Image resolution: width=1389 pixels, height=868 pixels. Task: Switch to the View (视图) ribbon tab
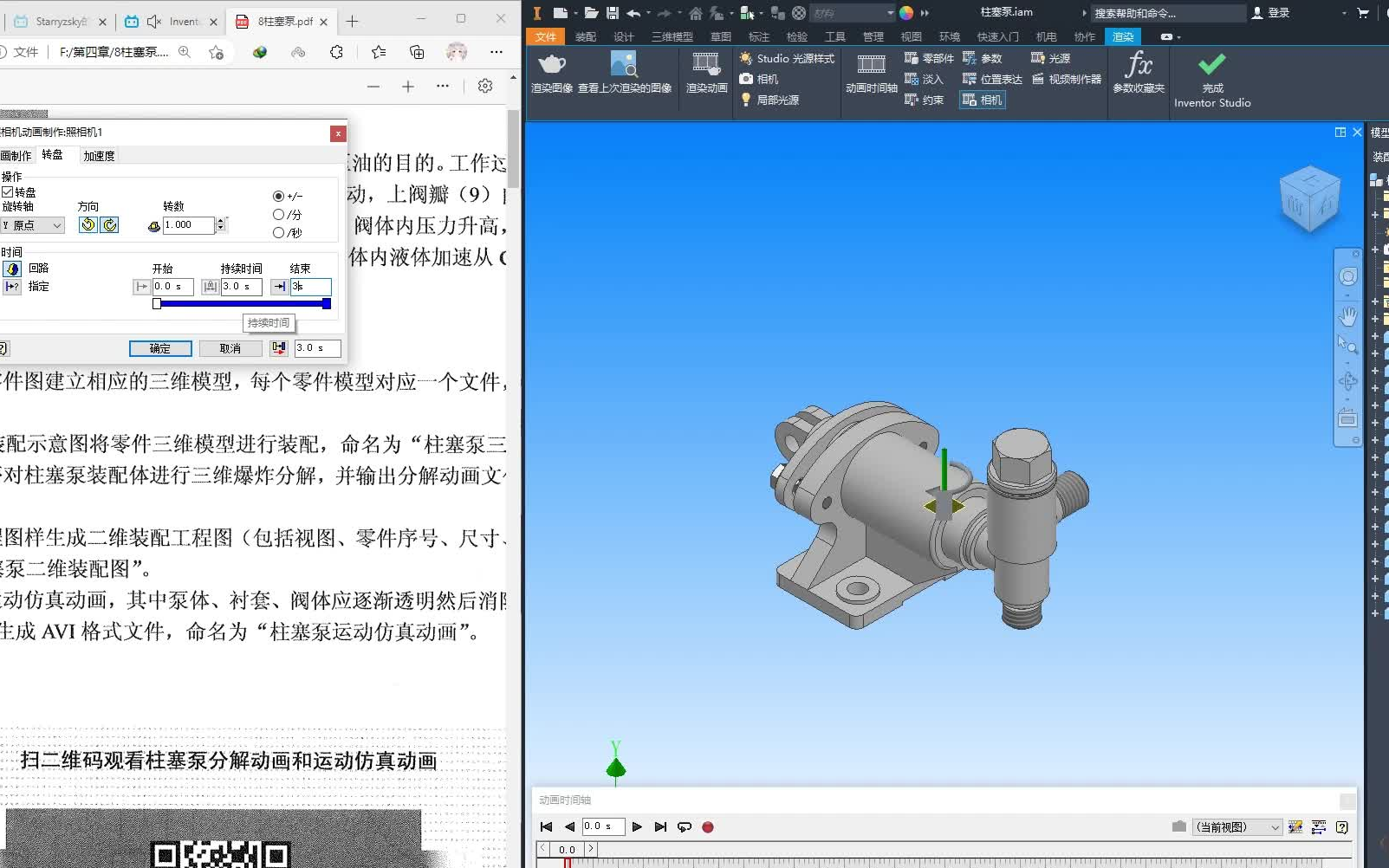912,36
